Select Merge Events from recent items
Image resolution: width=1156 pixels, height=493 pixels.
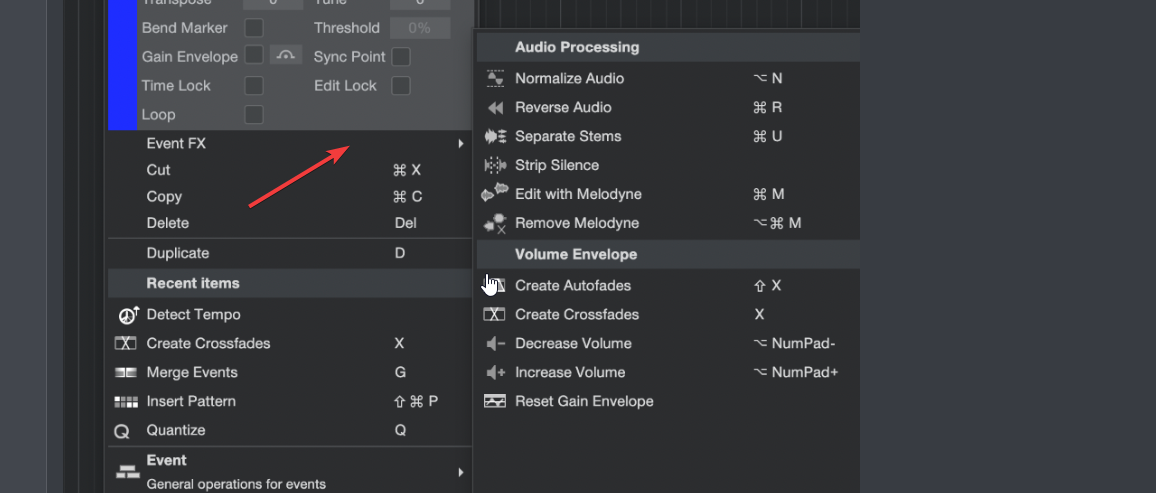pos(192,372)
